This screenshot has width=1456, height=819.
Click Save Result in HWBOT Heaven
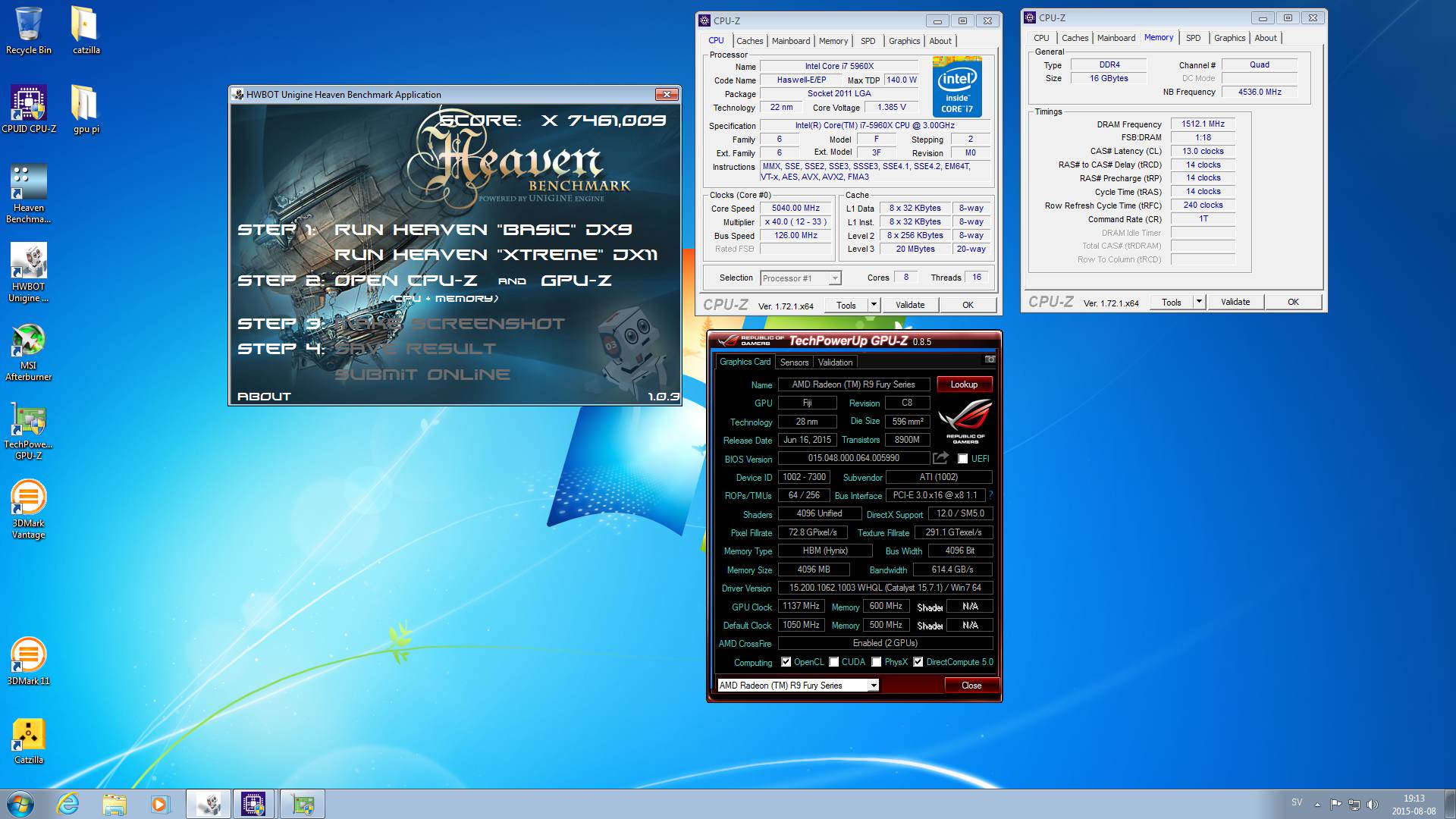coord(415,349)
